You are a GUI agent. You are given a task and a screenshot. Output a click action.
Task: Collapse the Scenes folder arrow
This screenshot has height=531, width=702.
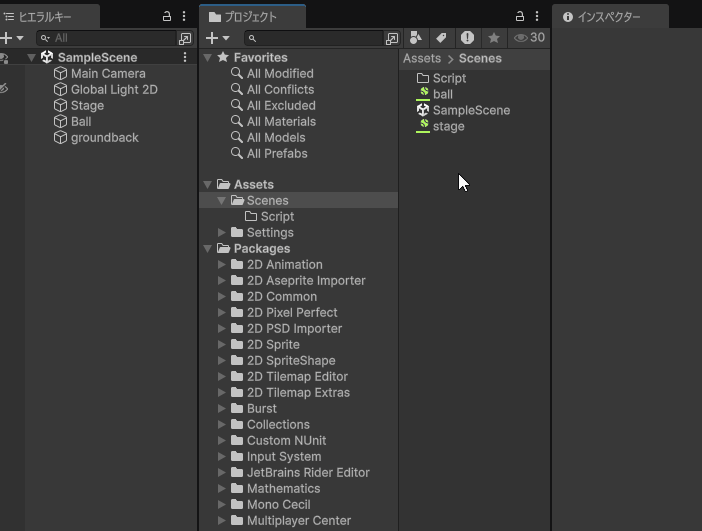click(221, 201)
